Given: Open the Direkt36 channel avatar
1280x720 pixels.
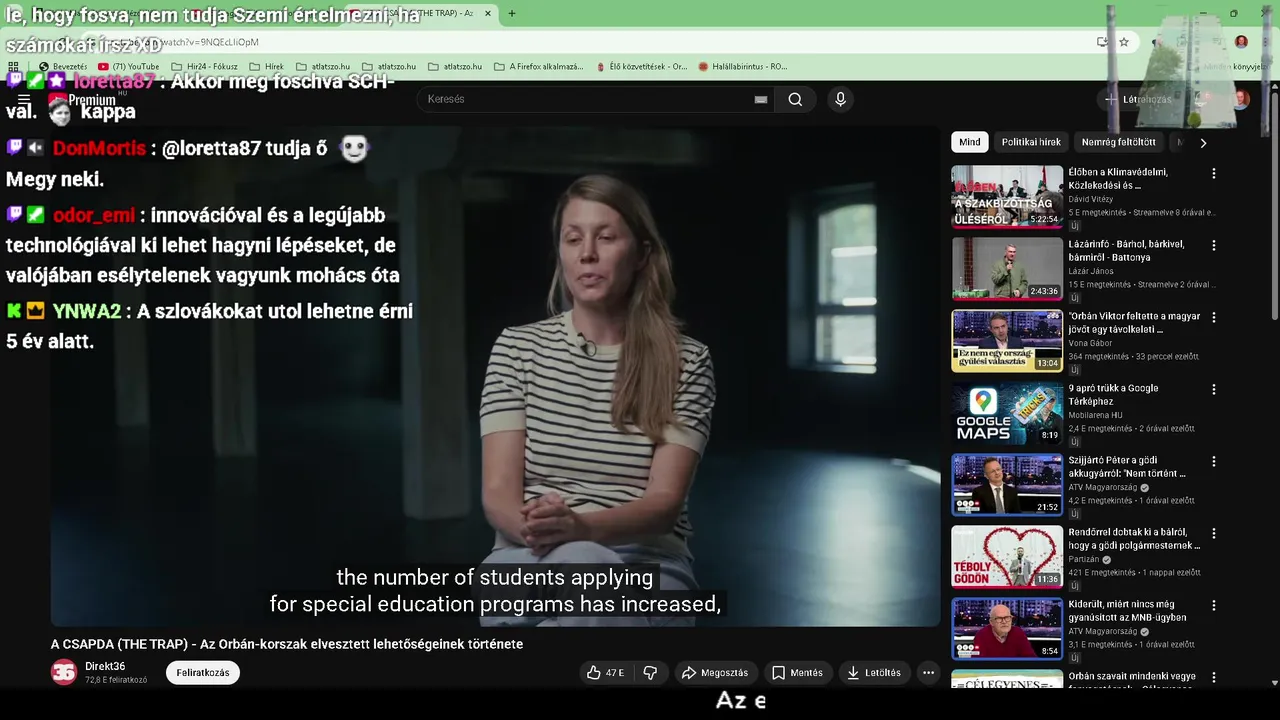Looking at the screenshot, I should (64, 672).
